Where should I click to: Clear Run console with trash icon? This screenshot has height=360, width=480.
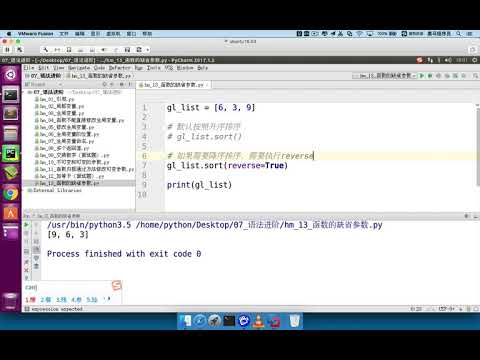click(x=36, y=266)
